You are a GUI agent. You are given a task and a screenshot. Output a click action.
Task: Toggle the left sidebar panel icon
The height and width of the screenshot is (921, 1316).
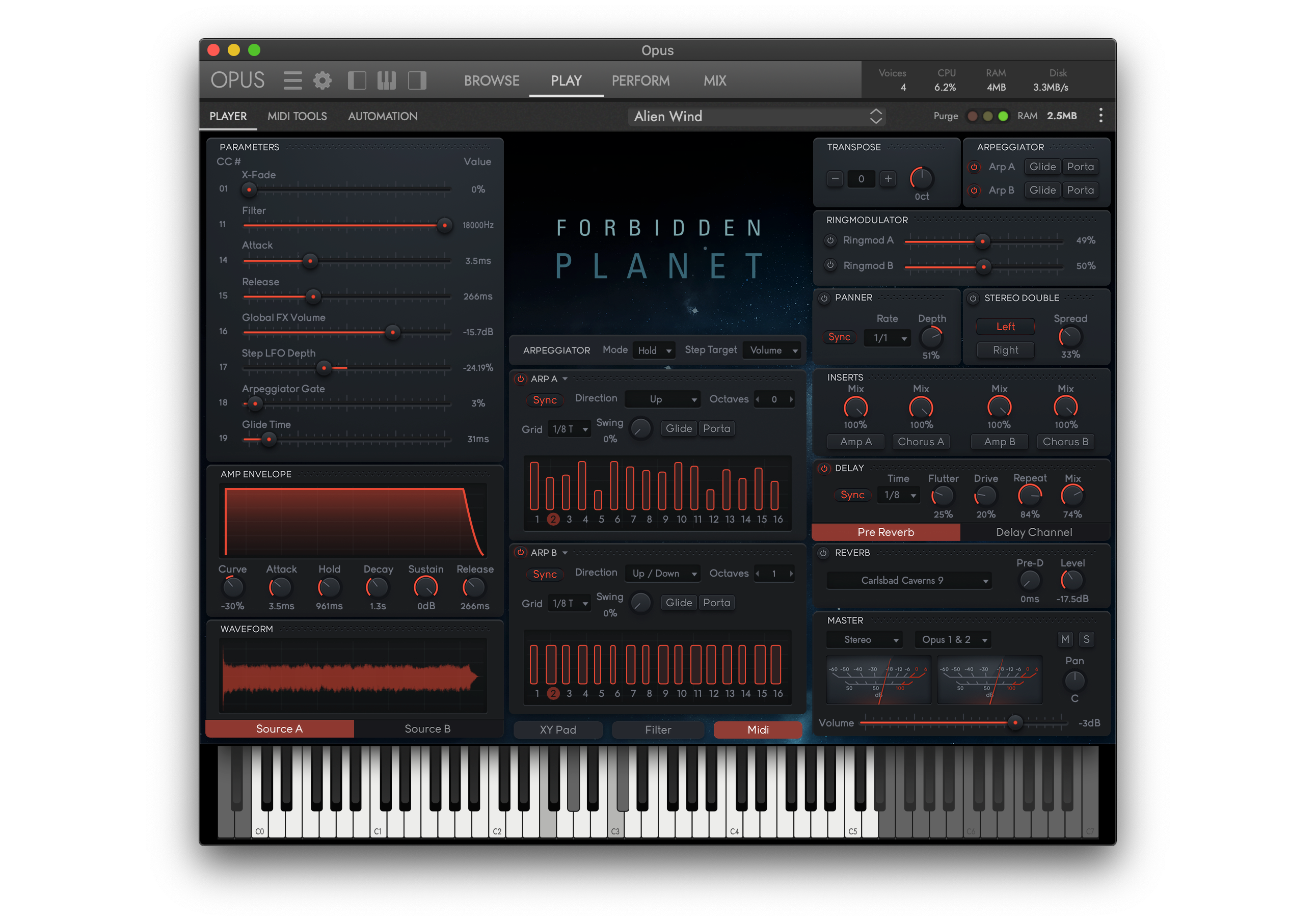(x=357, y=80)
